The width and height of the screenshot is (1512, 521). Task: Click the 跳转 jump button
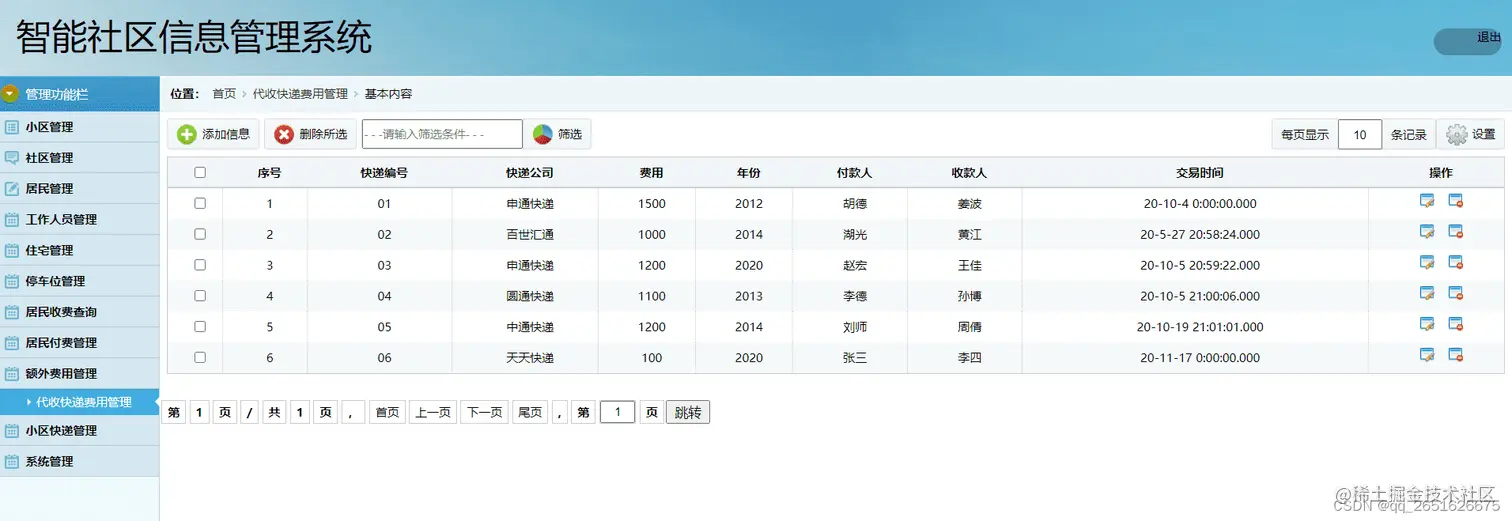(688, 412)
